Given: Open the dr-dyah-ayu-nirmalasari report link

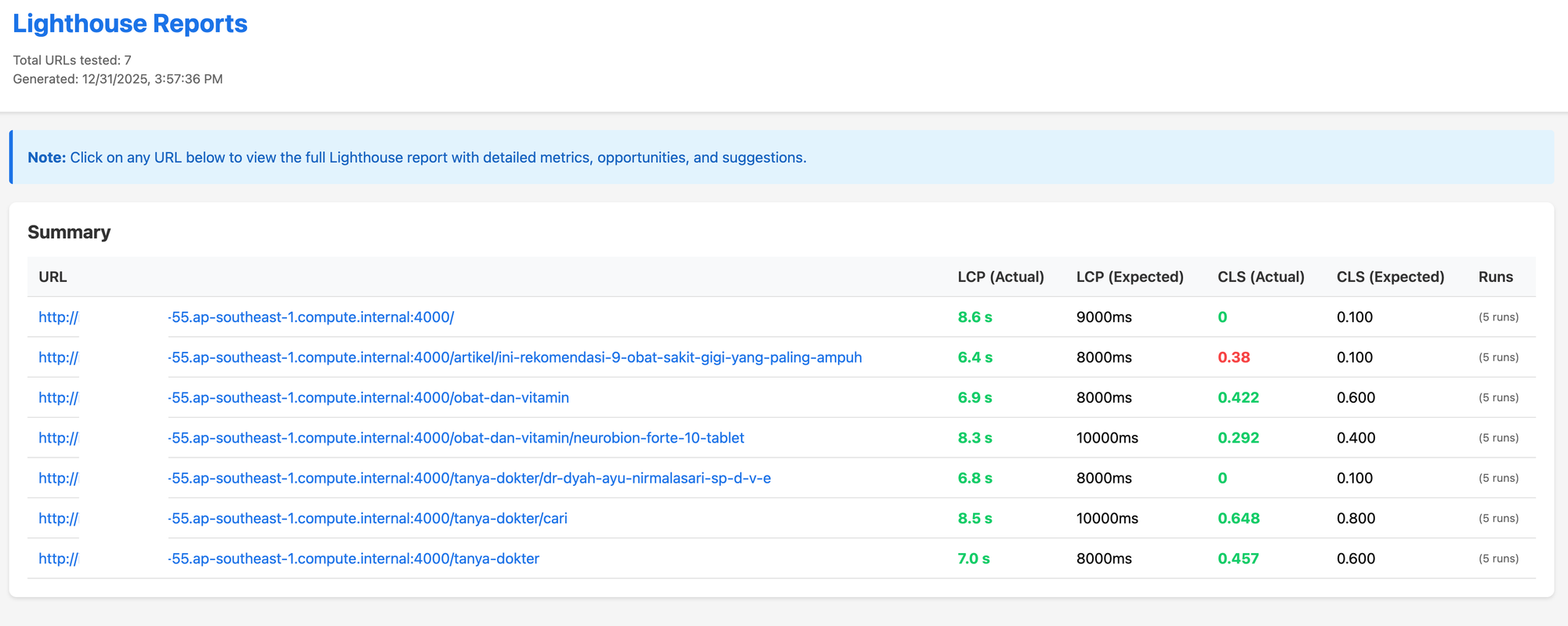Looking at the screenshot, I should [469, 478].
